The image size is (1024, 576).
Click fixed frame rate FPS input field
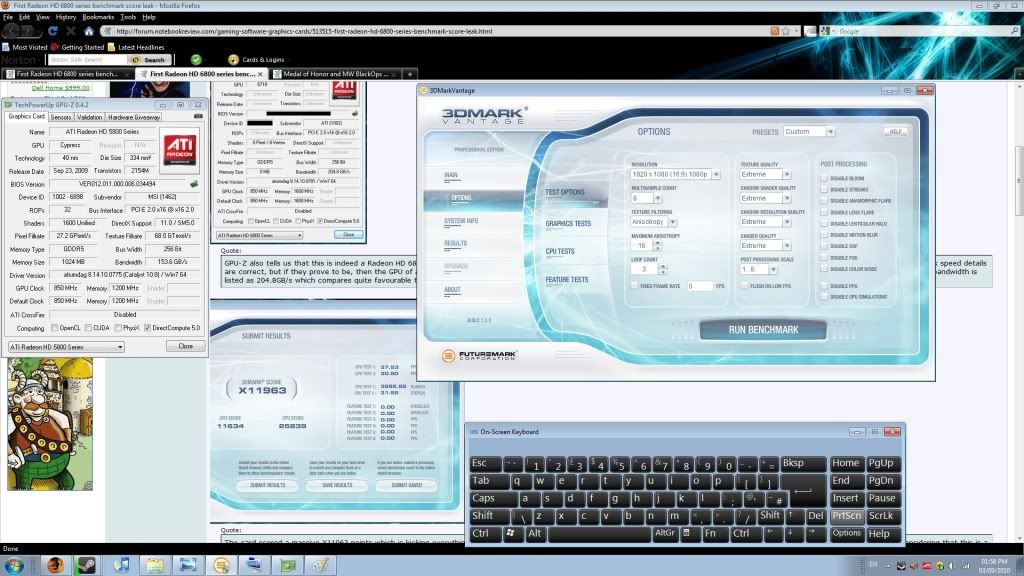[x=699, y=286]
